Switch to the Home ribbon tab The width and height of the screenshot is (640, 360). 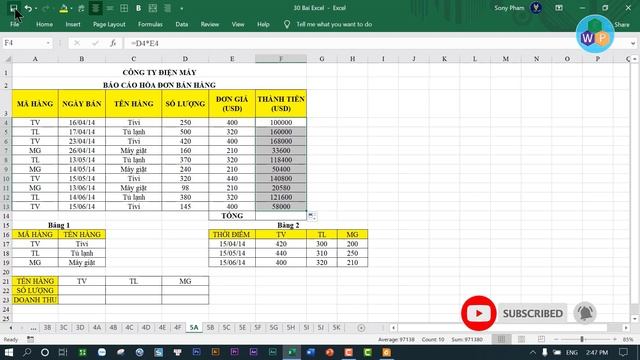[x=44, y=24]
